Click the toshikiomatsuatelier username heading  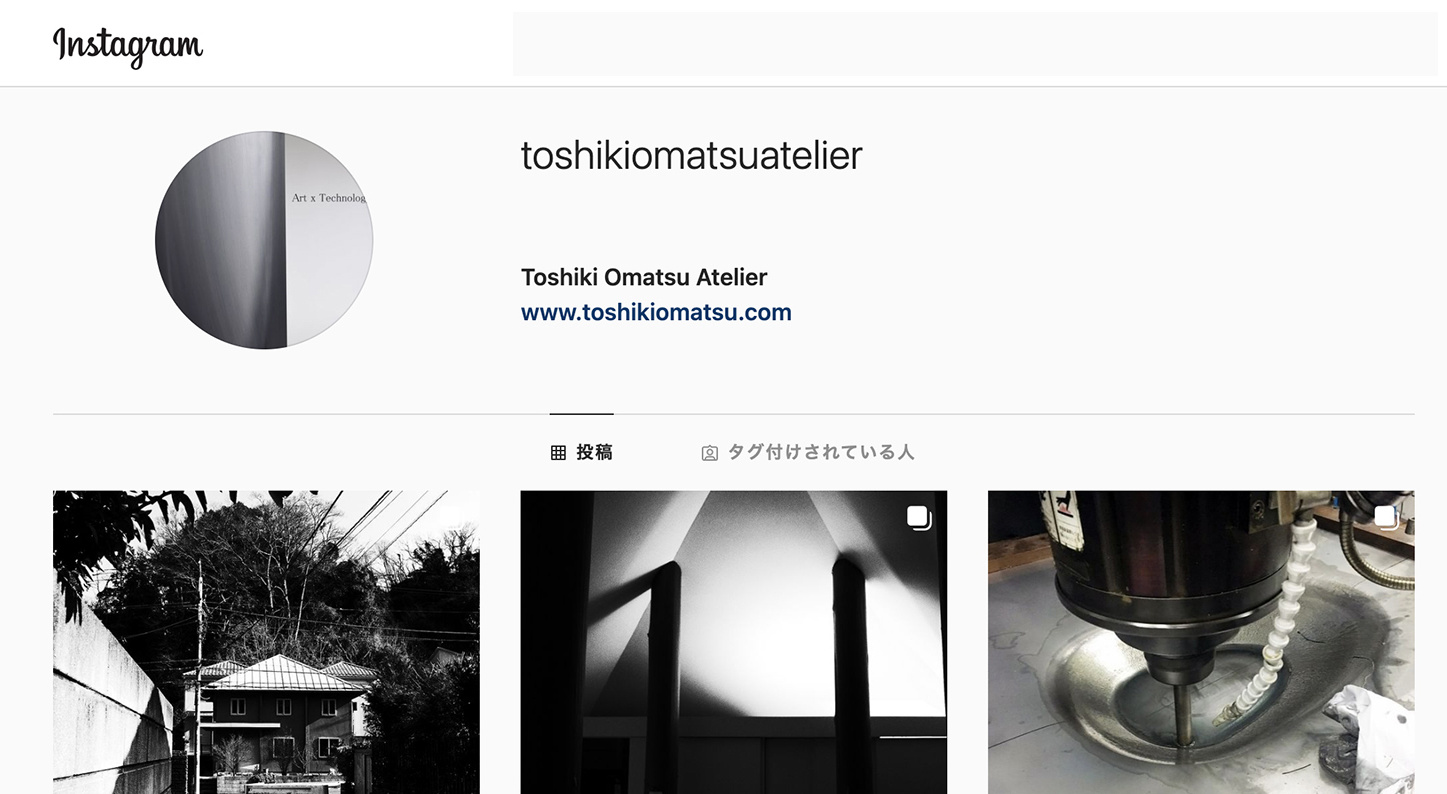pos(691,155)
